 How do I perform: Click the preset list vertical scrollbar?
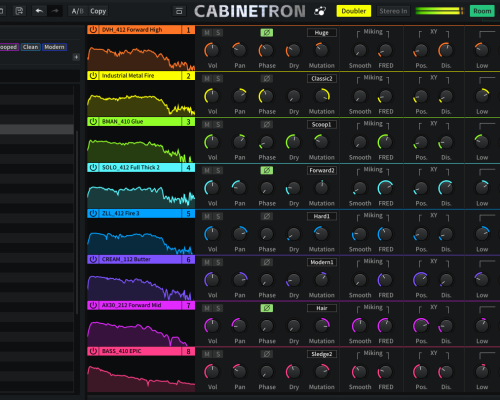click(x=77, y=223)
